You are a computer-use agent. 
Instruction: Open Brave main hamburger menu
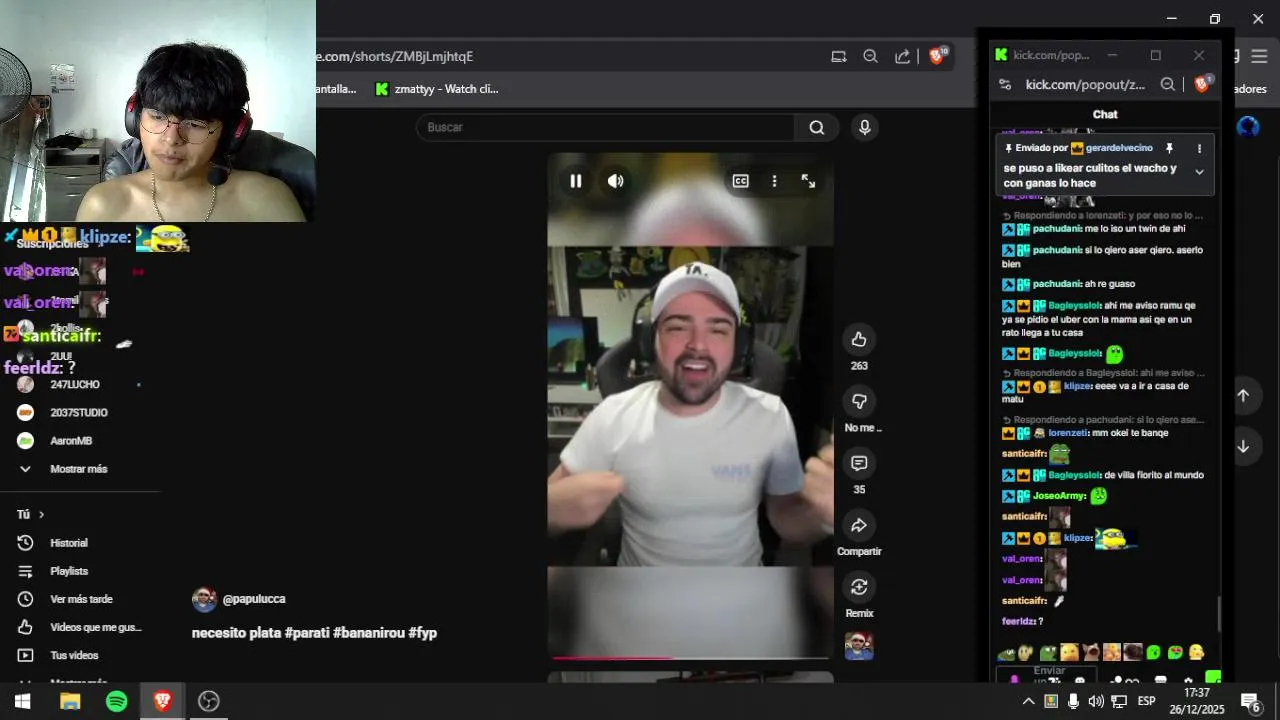(1259, 57)
